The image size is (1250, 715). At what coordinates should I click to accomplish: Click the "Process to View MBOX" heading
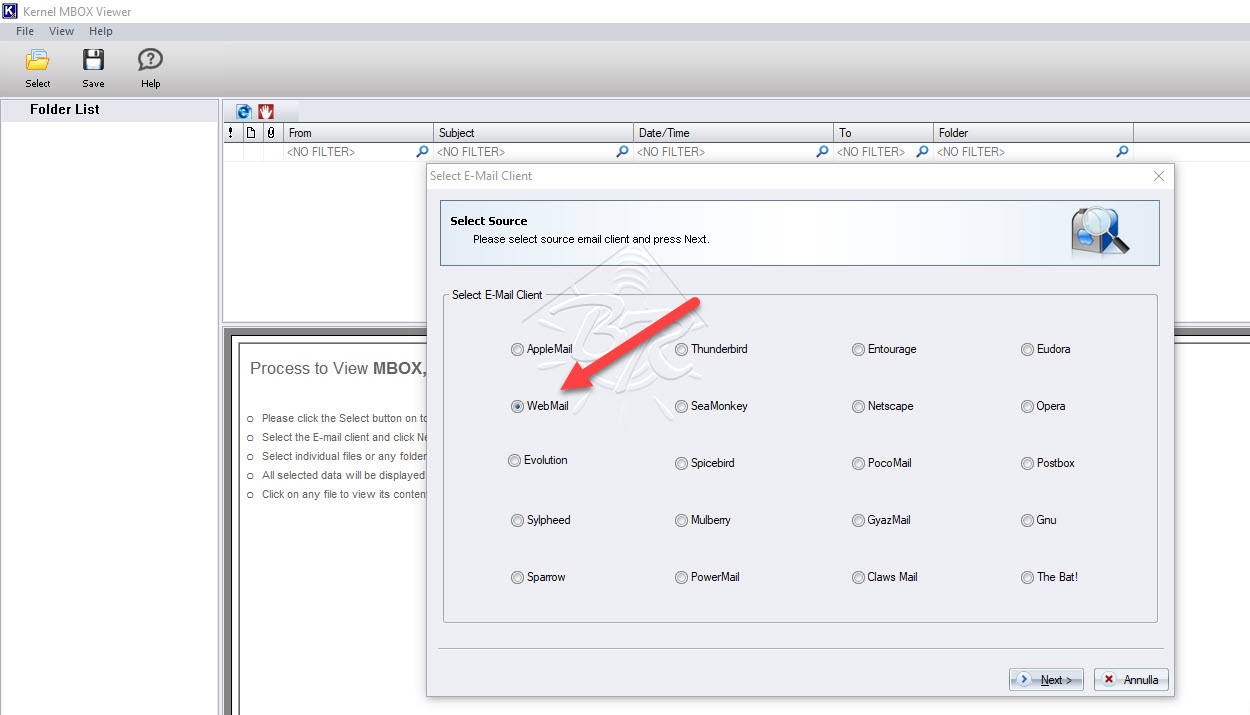pyautogui.click(x=338, y=368)
